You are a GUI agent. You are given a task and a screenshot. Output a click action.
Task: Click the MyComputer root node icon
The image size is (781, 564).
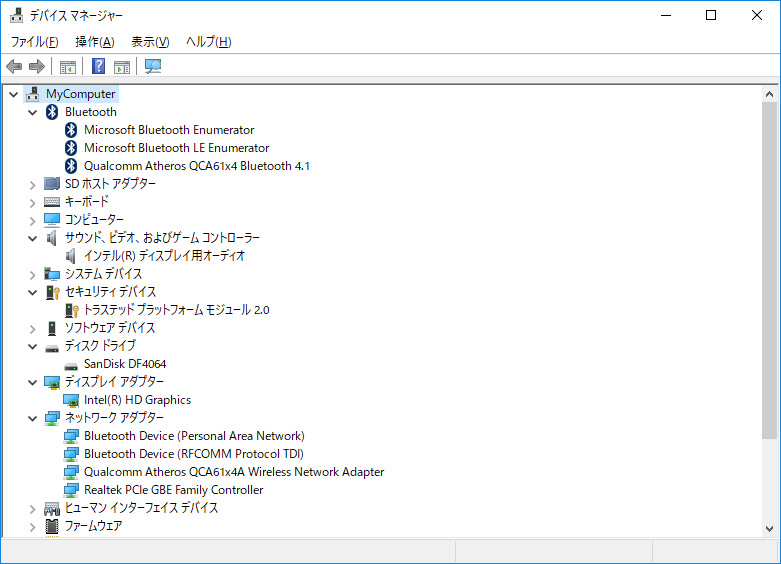pos(33,94)
